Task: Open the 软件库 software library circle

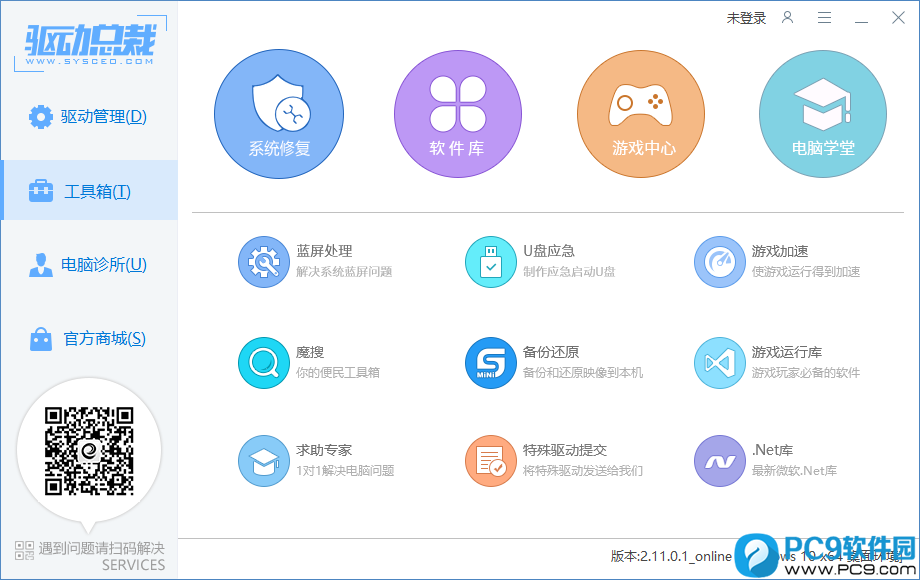Action: tap(457, 114)
